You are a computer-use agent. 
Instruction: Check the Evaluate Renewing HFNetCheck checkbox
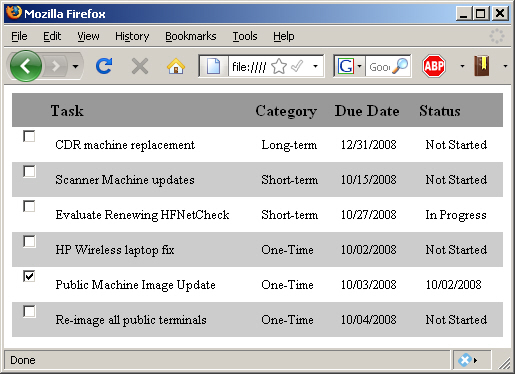point(29,206)
